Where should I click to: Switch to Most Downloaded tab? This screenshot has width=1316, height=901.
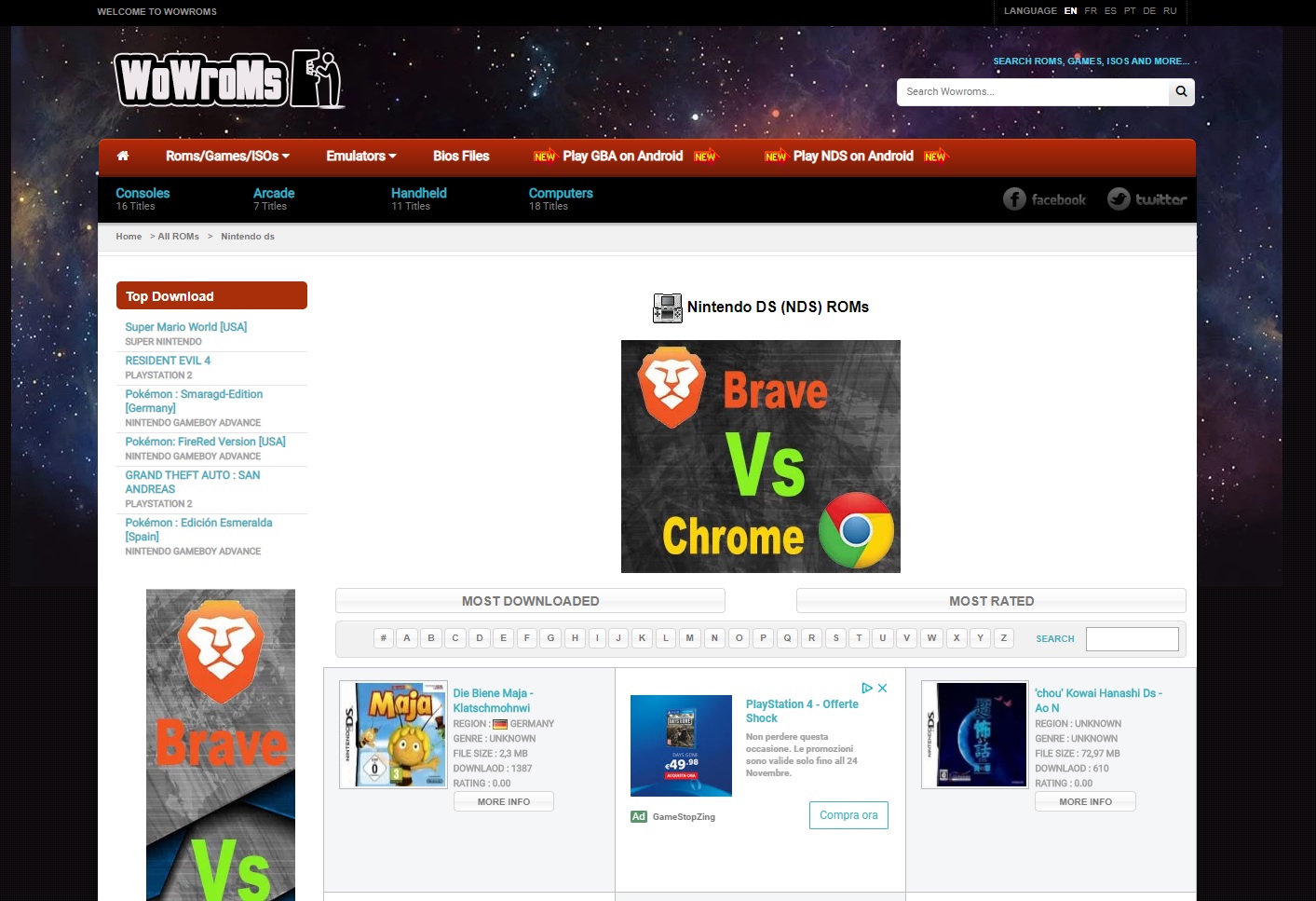click(530, 601)
